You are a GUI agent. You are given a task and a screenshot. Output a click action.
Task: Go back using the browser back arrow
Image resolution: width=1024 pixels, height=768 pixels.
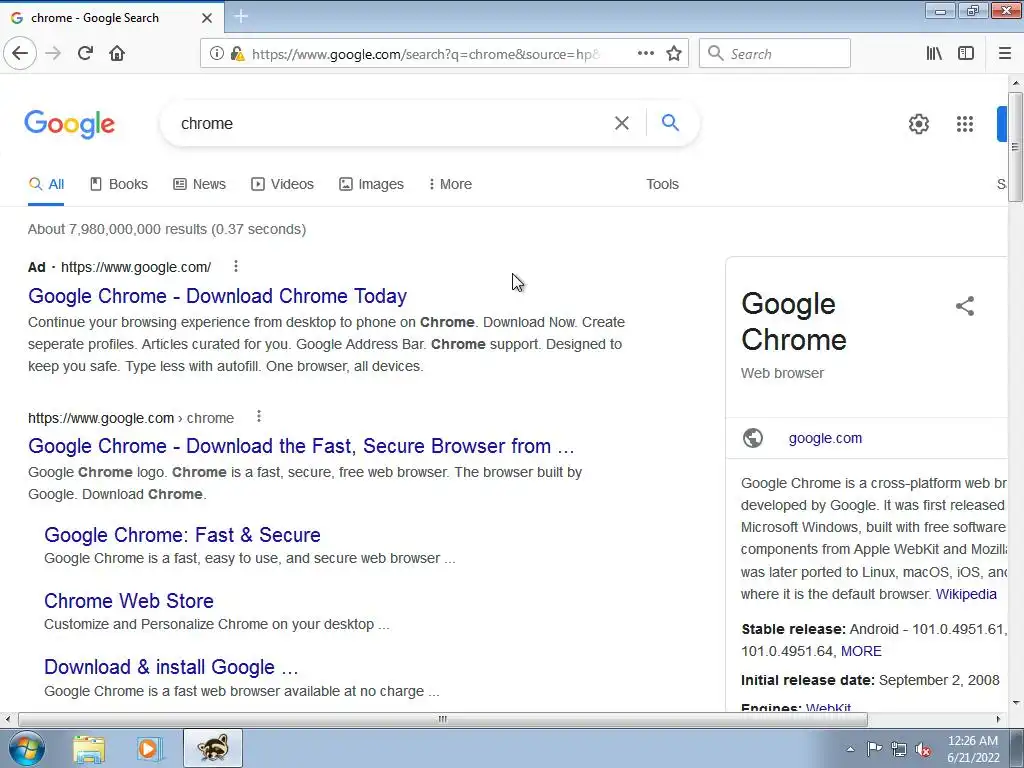pyautogui.click(x=20, y=53)
